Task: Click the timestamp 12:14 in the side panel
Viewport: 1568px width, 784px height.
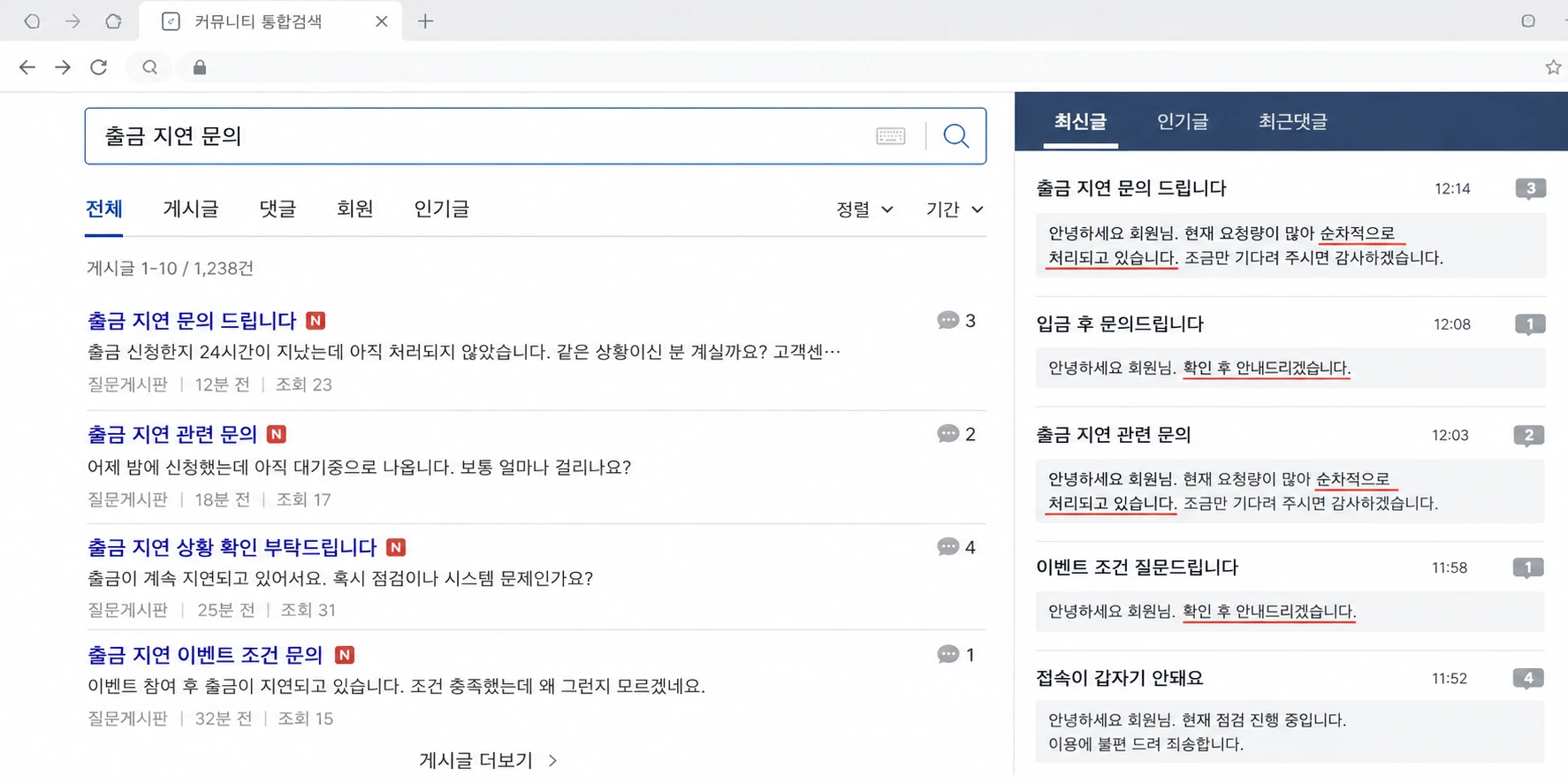Action: [x=1452, y=188]
